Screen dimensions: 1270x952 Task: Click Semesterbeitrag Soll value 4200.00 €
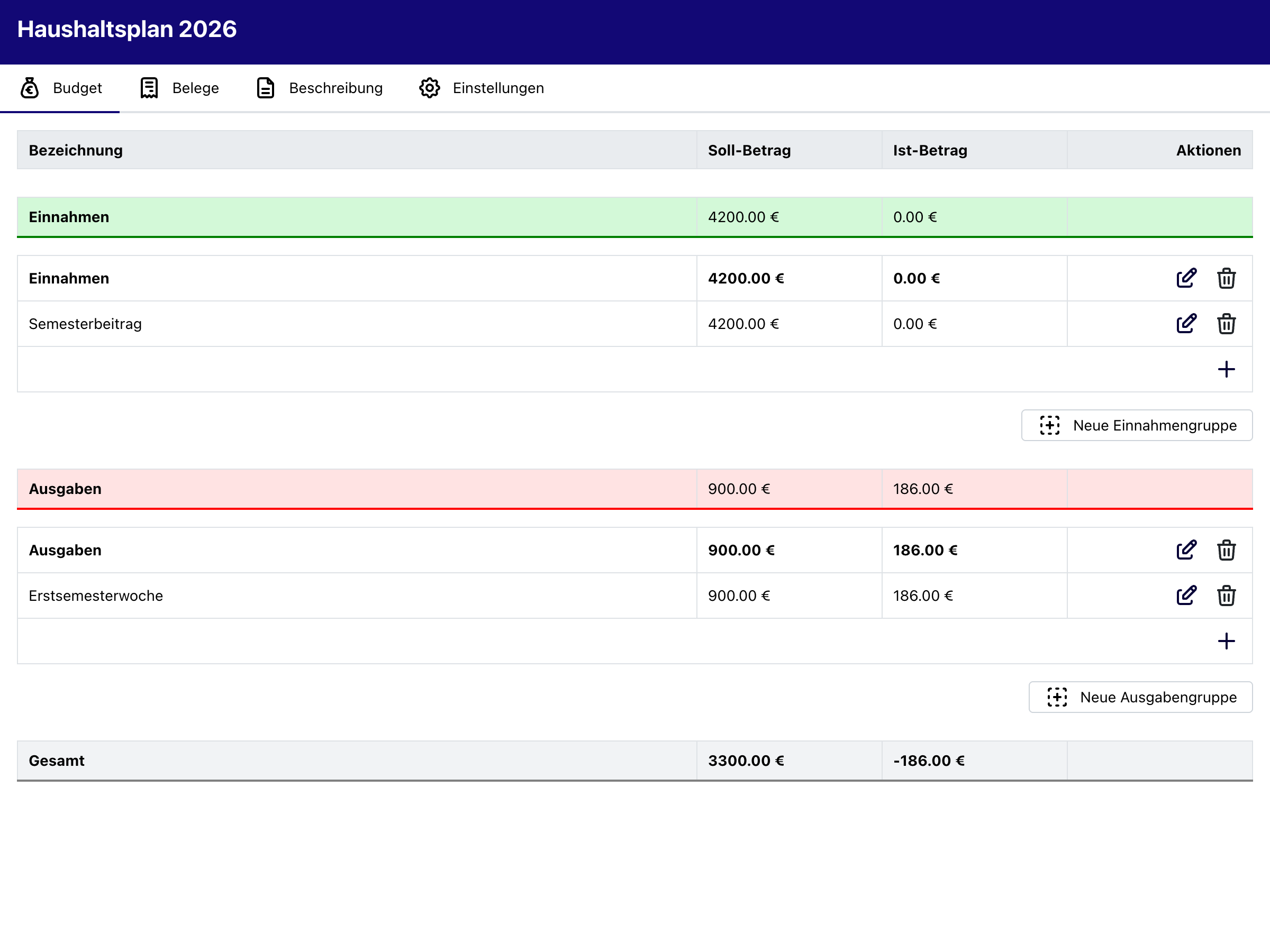click(x=743, y=324)
